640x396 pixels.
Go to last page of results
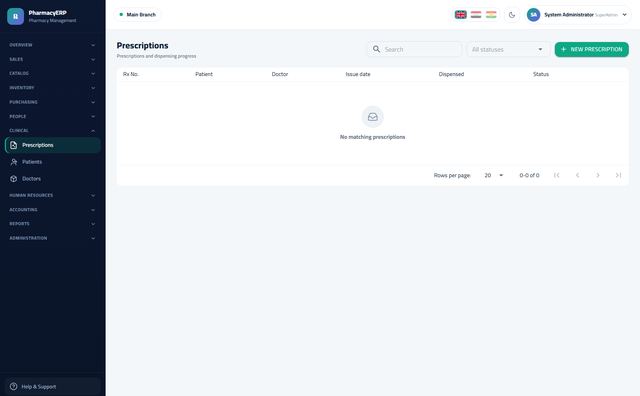pos(618,175)
